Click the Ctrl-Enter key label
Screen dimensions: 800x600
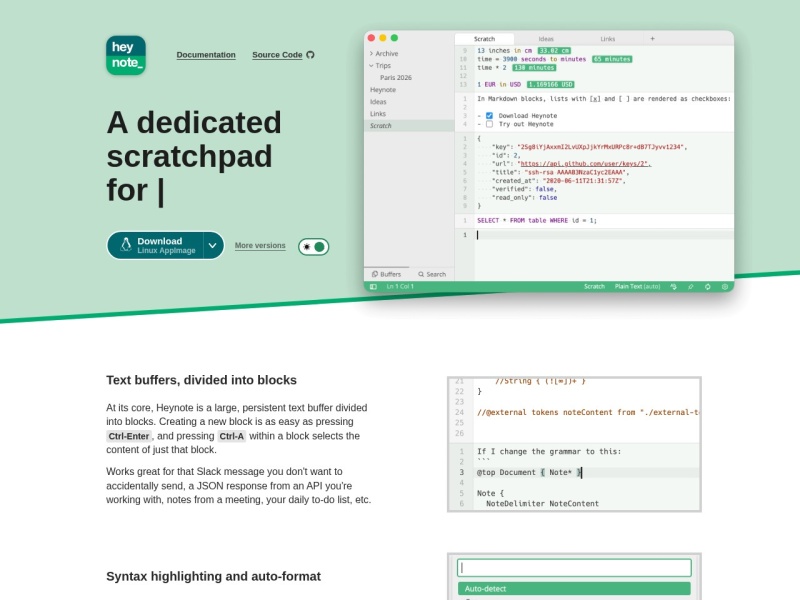pos(129,436)
